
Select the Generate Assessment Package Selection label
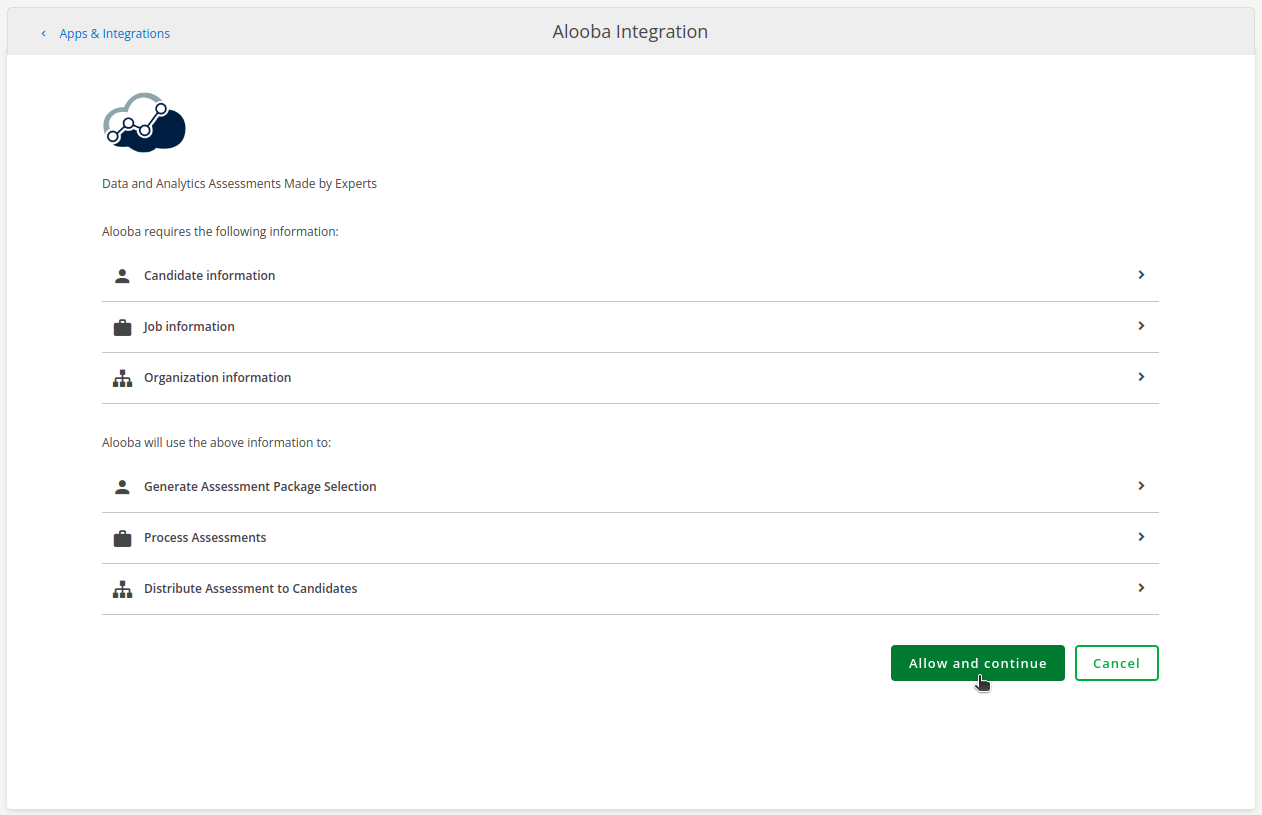click(260, 487)
